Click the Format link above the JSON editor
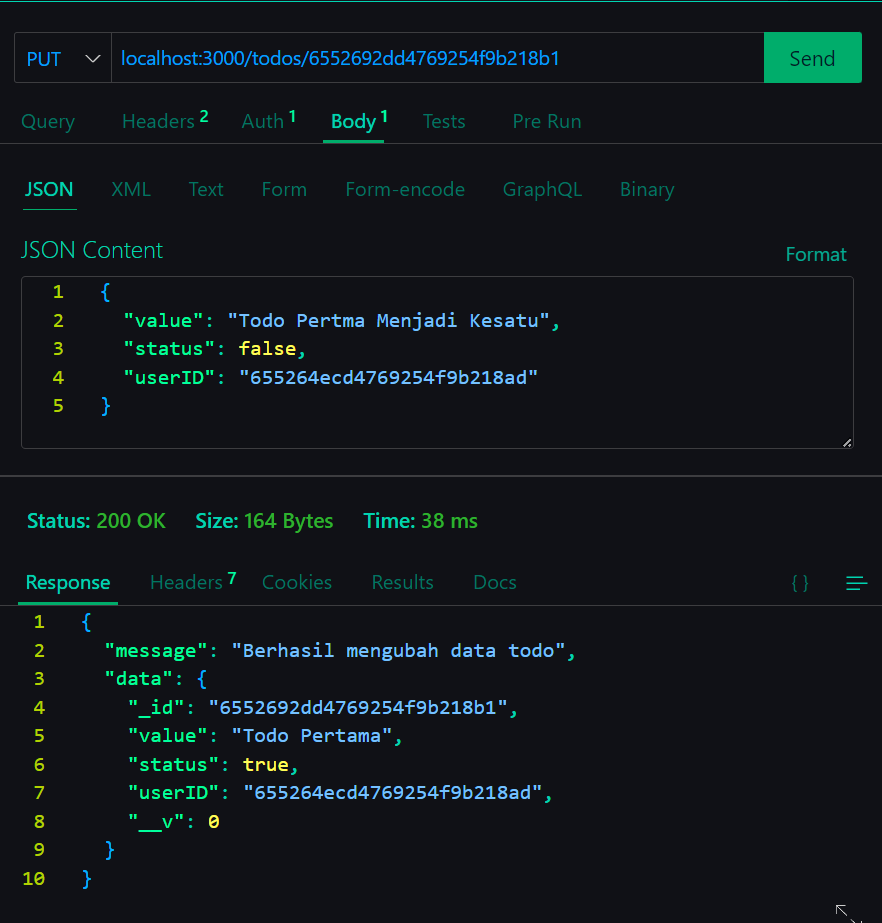Viewport: 882px width, 923px height. click(815, 254)
